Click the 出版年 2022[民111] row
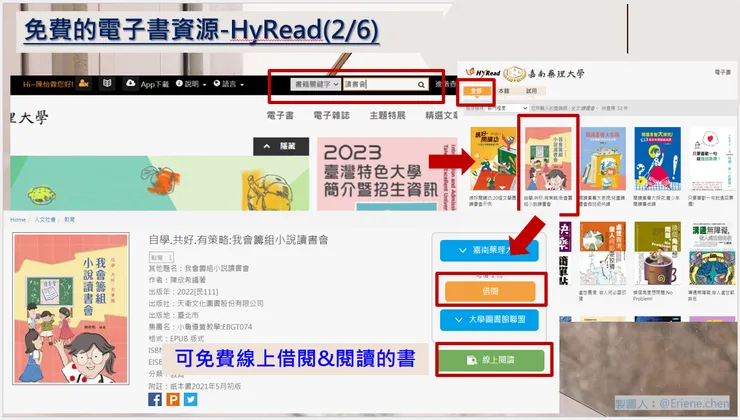This screenshot has width=740, height=420. click(x=184, y=292)
